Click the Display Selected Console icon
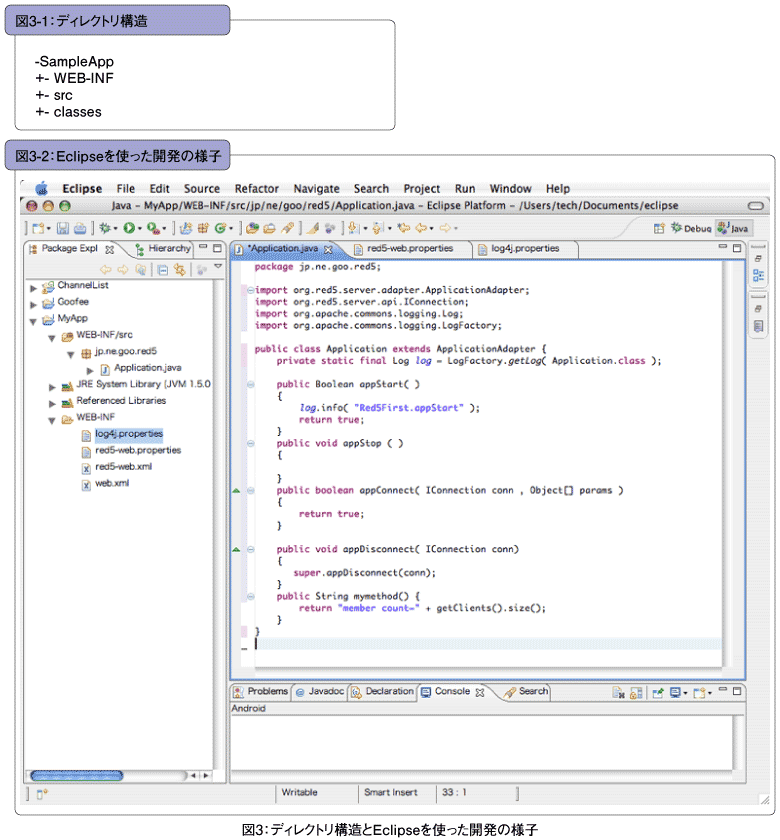Image resolution: width=780 pixels, height=840 pixels. point(676,693)
